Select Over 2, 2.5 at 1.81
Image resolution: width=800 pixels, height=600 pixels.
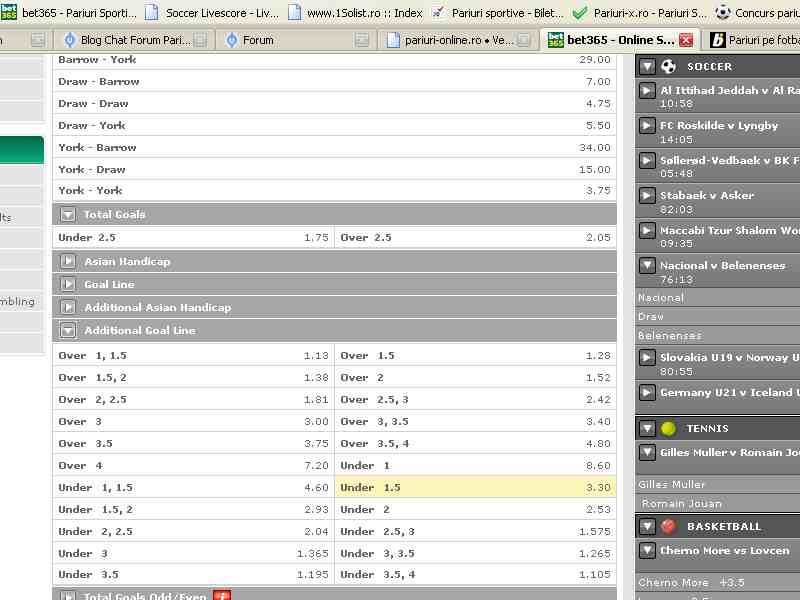[x=193, y=399]
